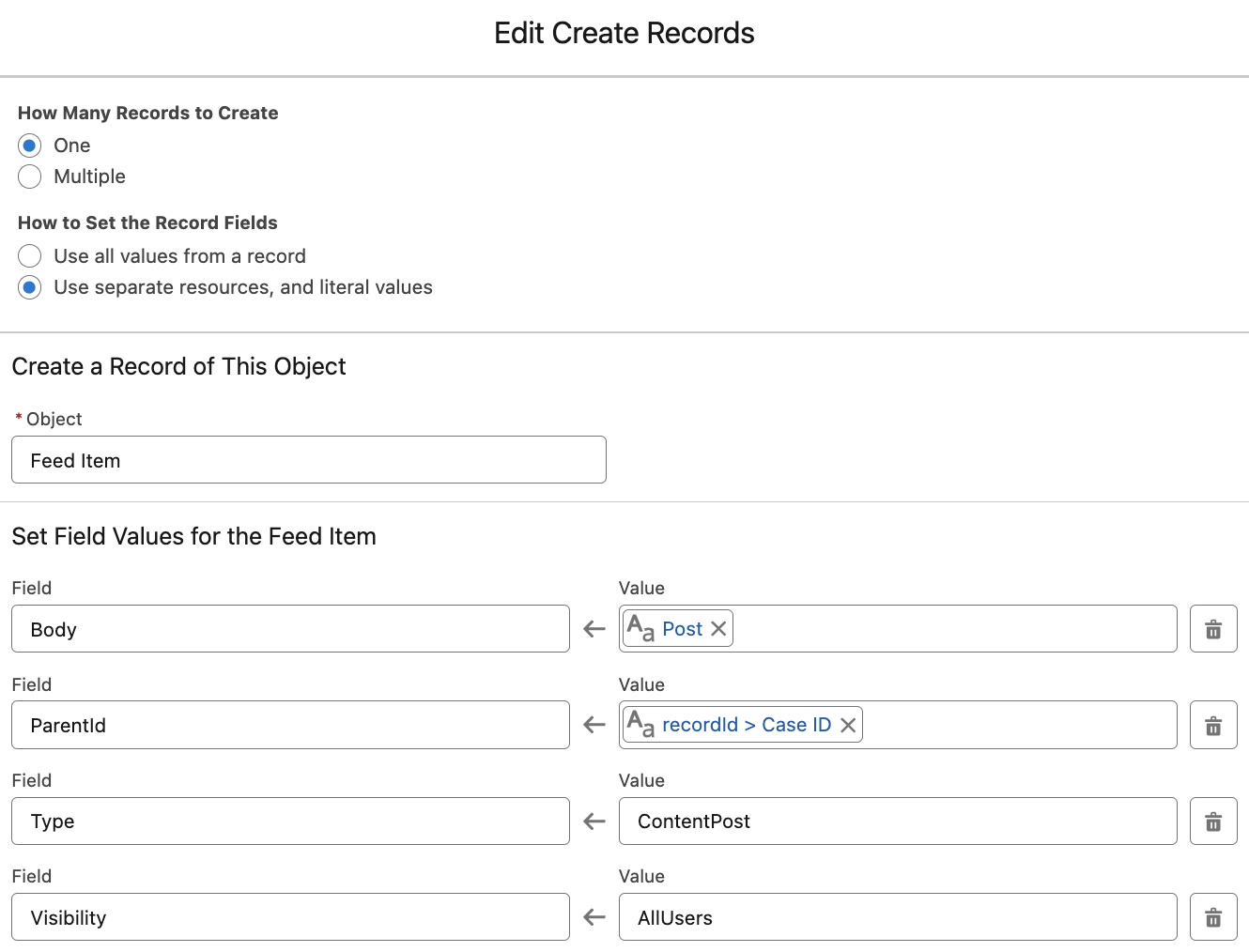Screen dimensions: 1249x952
Task: Open the Value selector showing ContentPost
Action: tap(898, 821)
